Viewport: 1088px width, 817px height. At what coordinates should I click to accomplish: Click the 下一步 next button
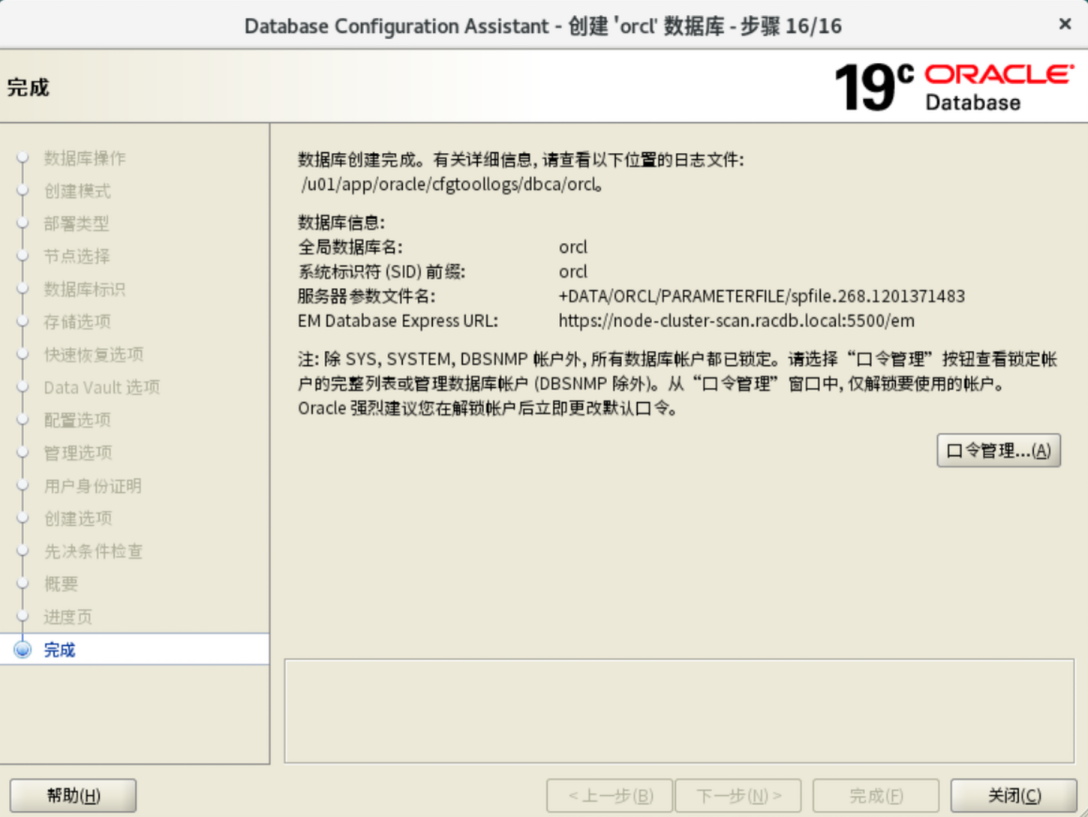[x=739, y=796]
